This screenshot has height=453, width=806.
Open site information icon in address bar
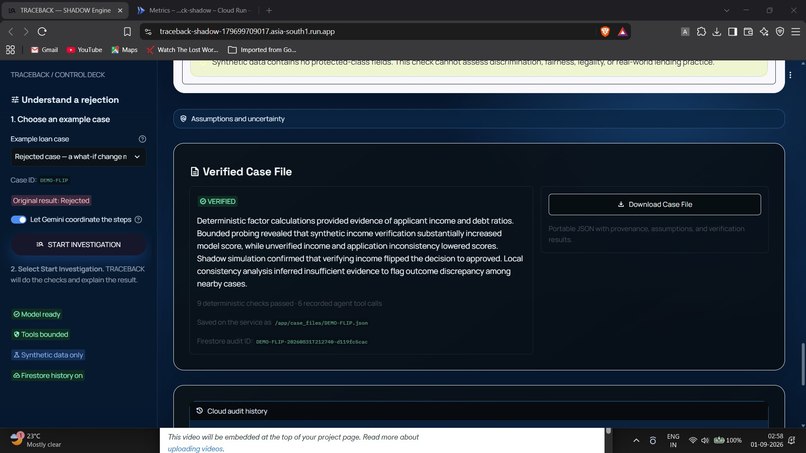pos(148,32)
